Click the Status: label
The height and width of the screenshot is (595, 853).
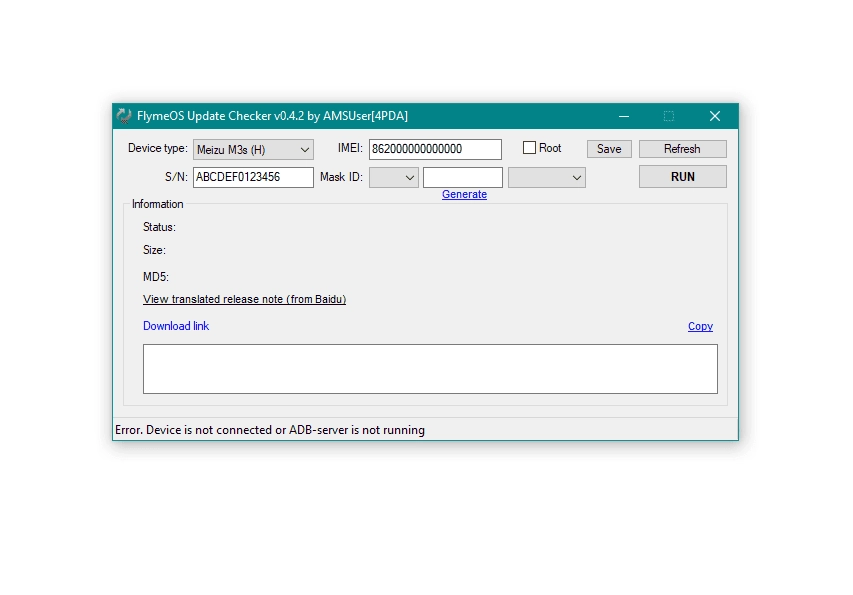pos(159,227)
